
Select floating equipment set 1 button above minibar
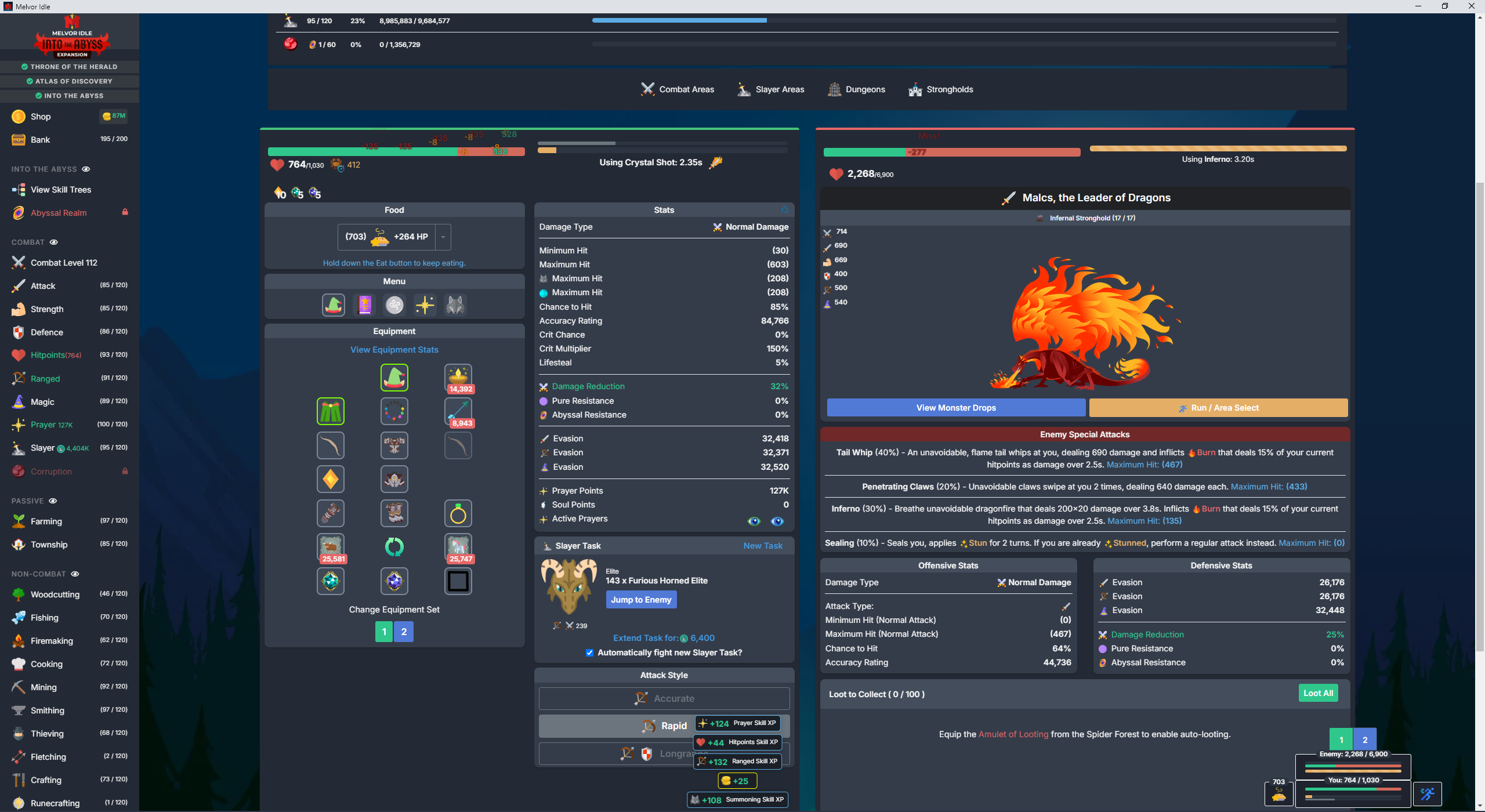(1341, 740)
